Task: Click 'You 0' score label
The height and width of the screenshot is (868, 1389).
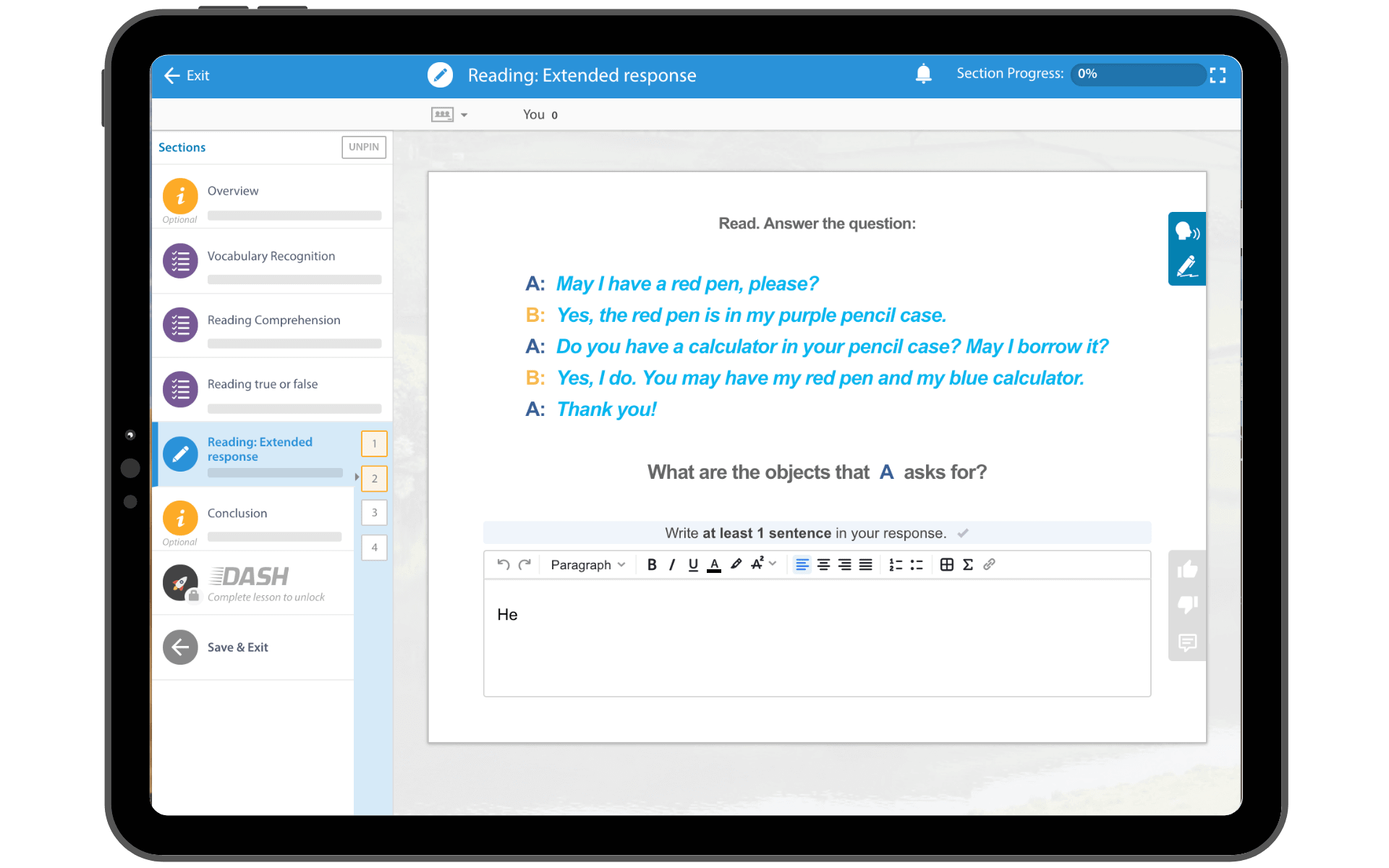Action: click(540, 114)
